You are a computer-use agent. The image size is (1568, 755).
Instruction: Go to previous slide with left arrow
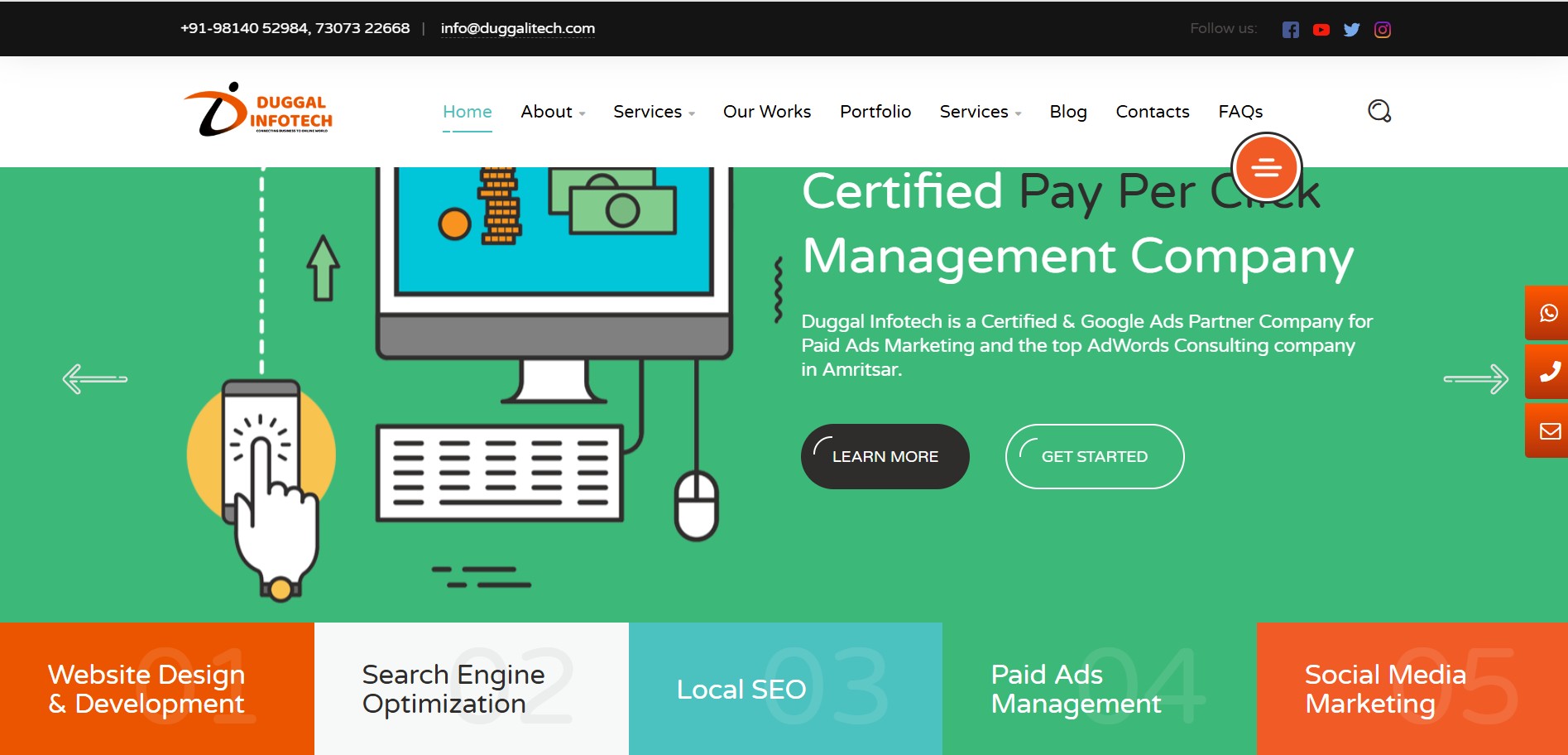click(x=95, y=379)
